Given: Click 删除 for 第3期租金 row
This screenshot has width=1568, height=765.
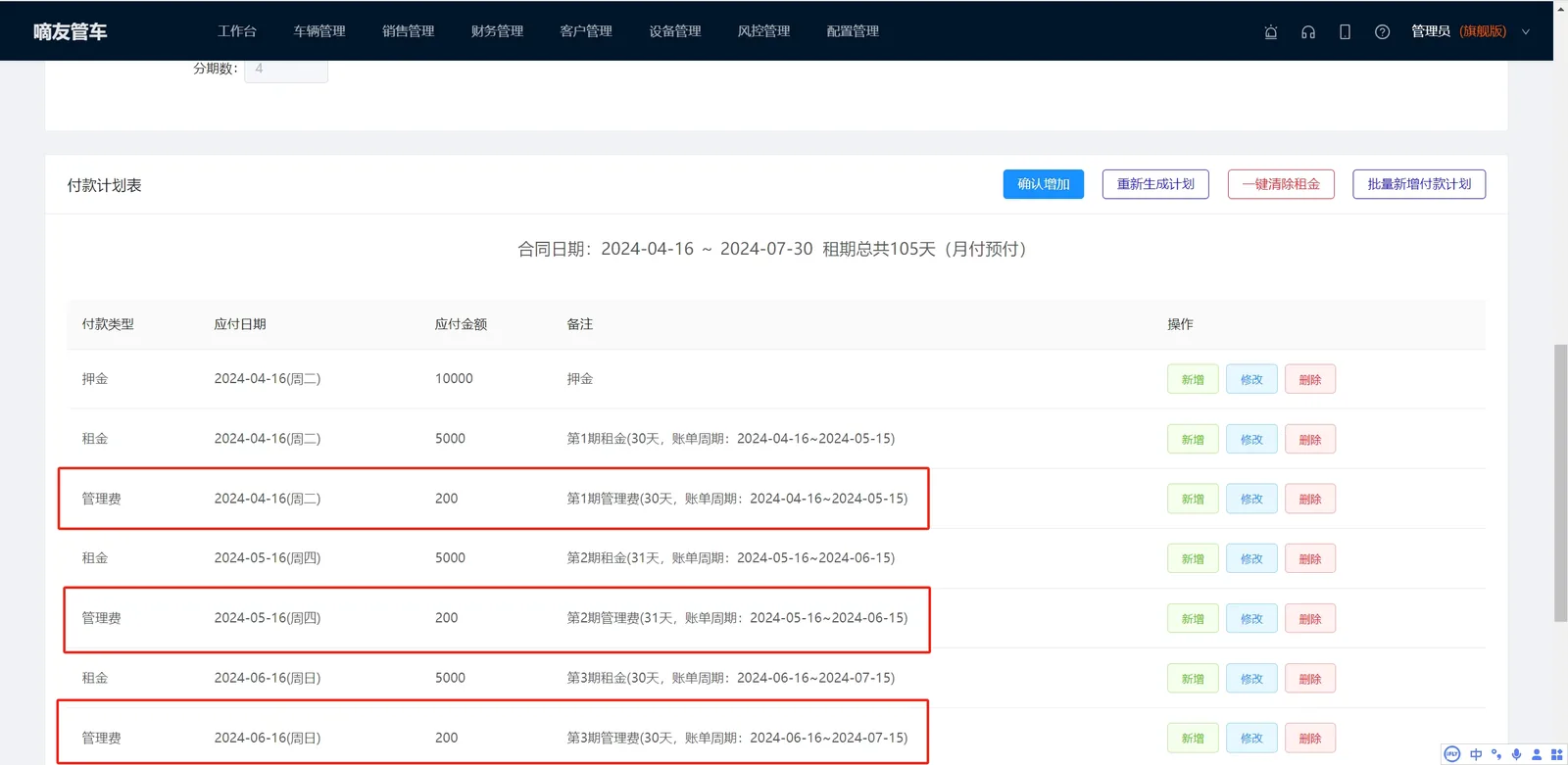Looking at the screenshot, I should [1310, 678].
